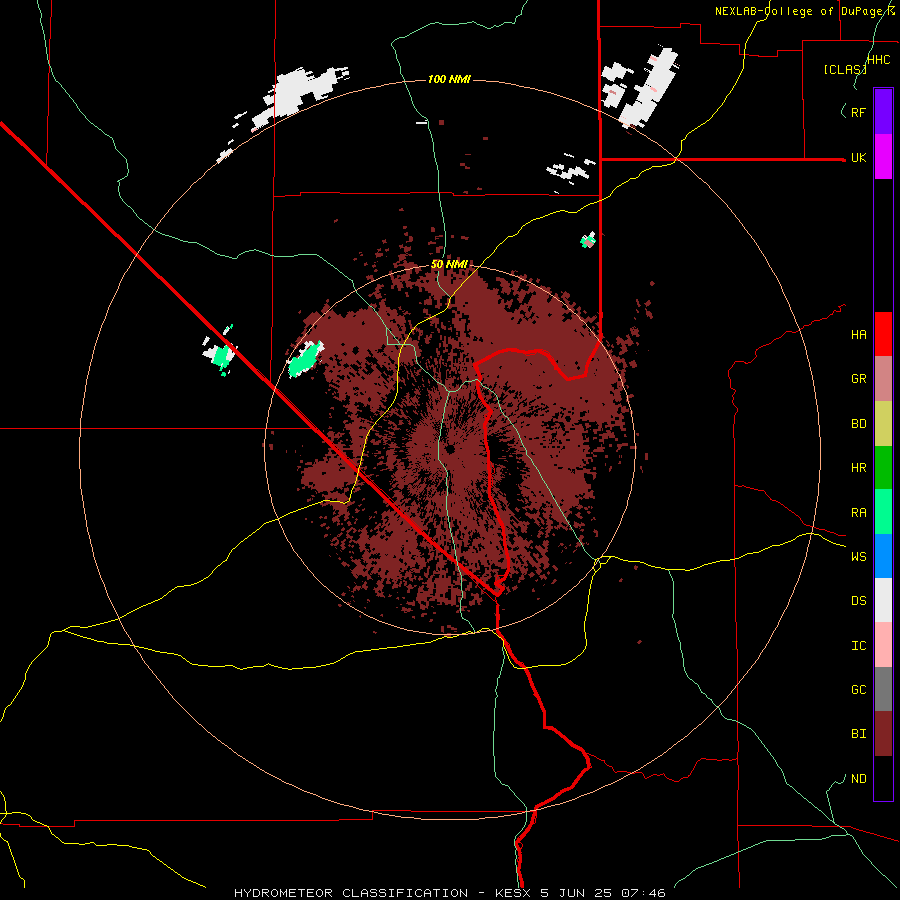Click the DS white legend swatch

pyautogui.click(x=883, y=600)
